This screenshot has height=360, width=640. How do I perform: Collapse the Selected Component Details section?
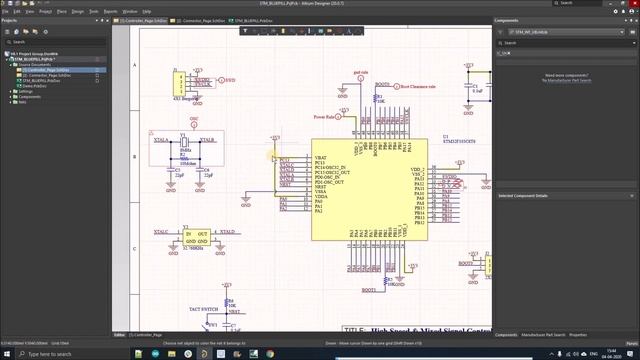632,196
